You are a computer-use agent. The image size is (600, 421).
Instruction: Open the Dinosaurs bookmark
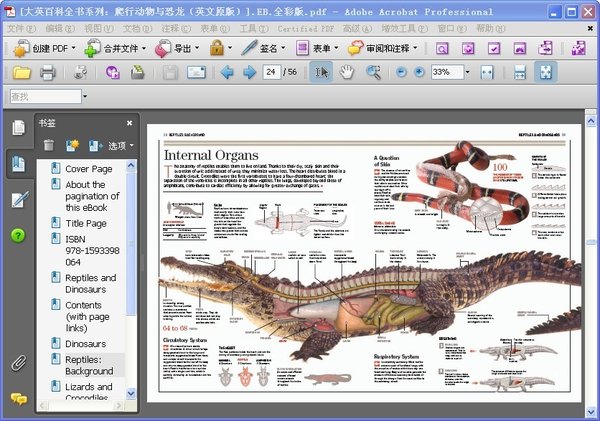click(85, 344)
